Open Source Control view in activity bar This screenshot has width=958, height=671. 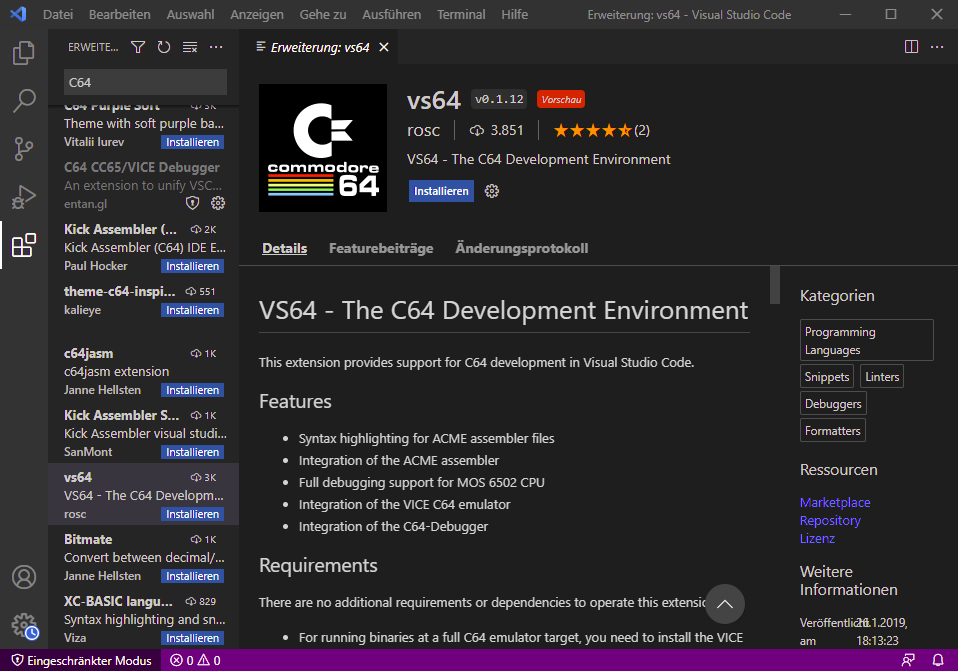pos(24,148)
